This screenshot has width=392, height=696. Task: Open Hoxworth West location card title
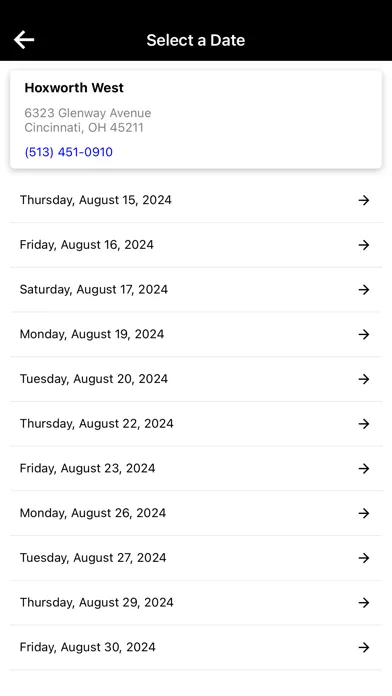(x=74, y=87)
